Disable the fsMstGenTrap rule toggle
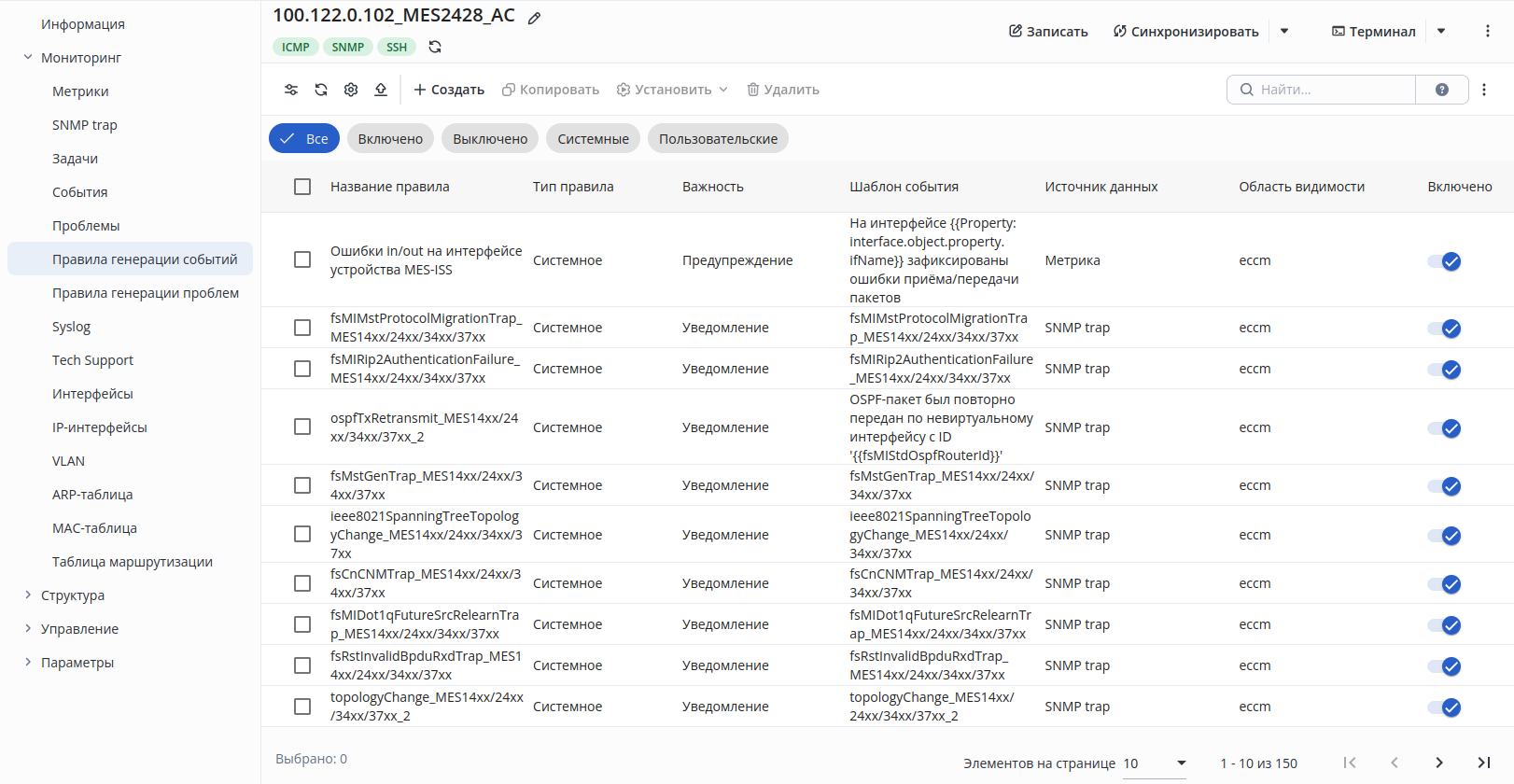 [x=1444, y=486]
